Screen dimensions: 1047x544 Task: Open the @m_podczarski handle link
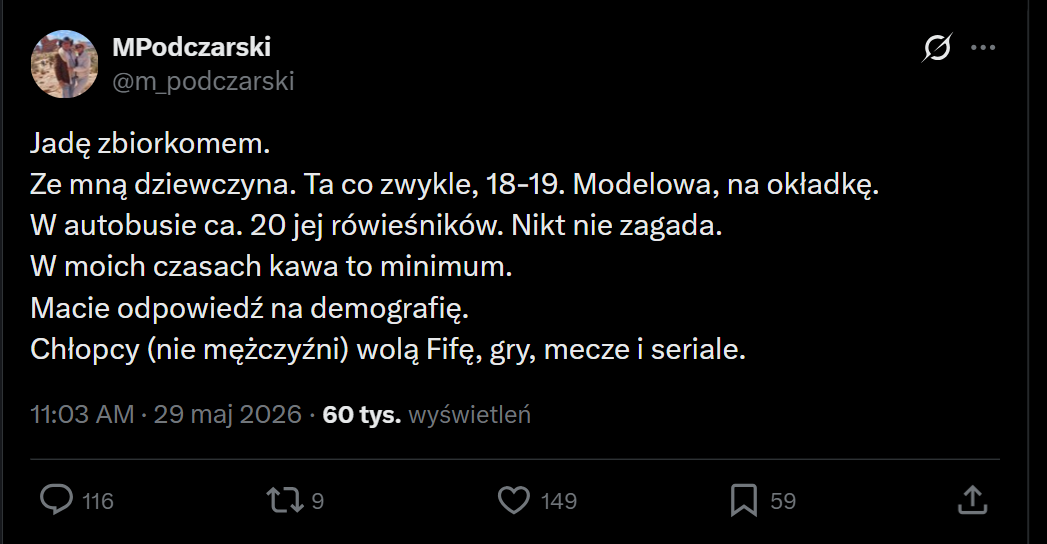[x=203, y=81]
